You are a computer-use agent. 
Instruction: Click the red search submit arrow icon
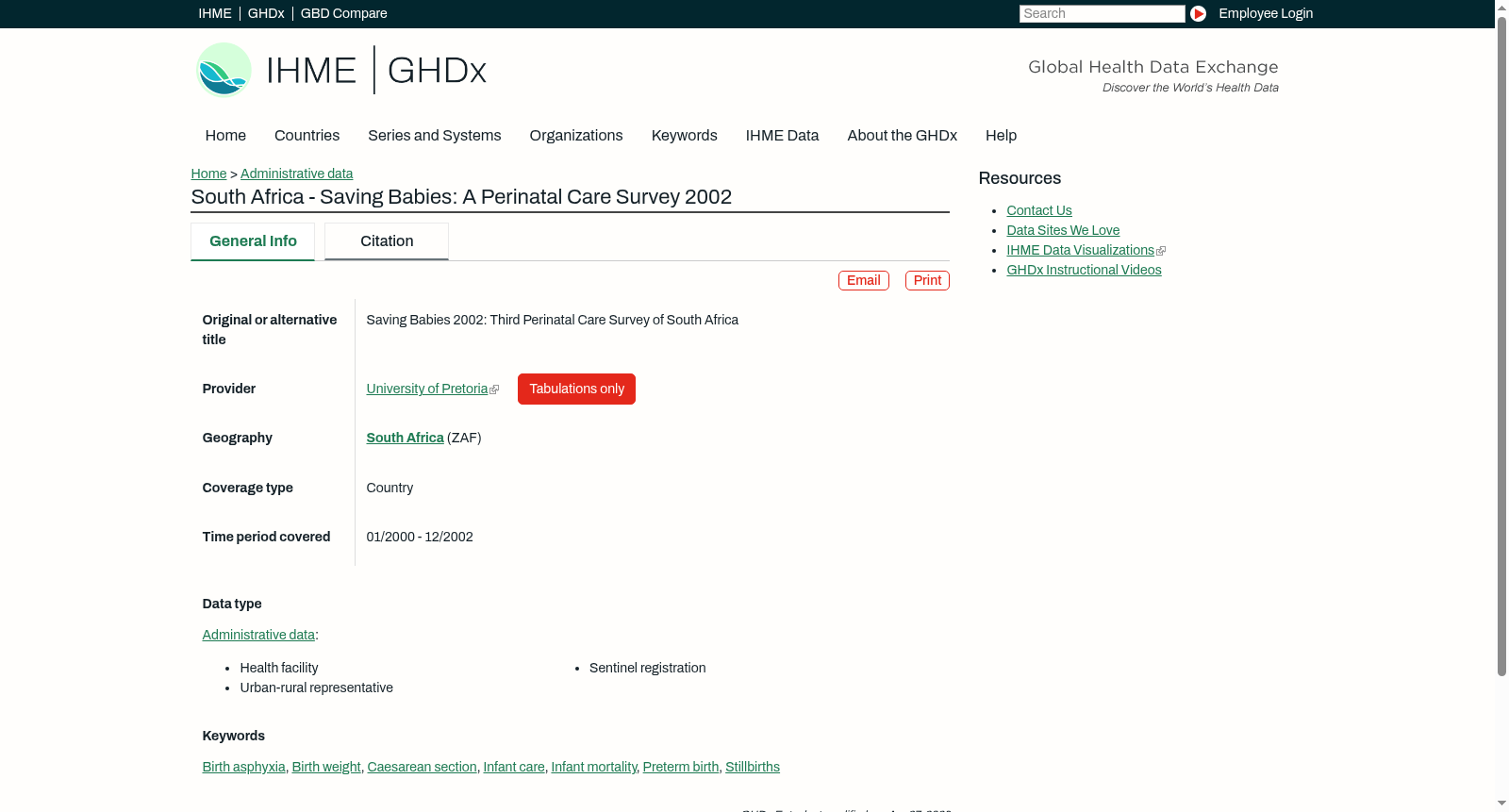[x=1198, y=13]
